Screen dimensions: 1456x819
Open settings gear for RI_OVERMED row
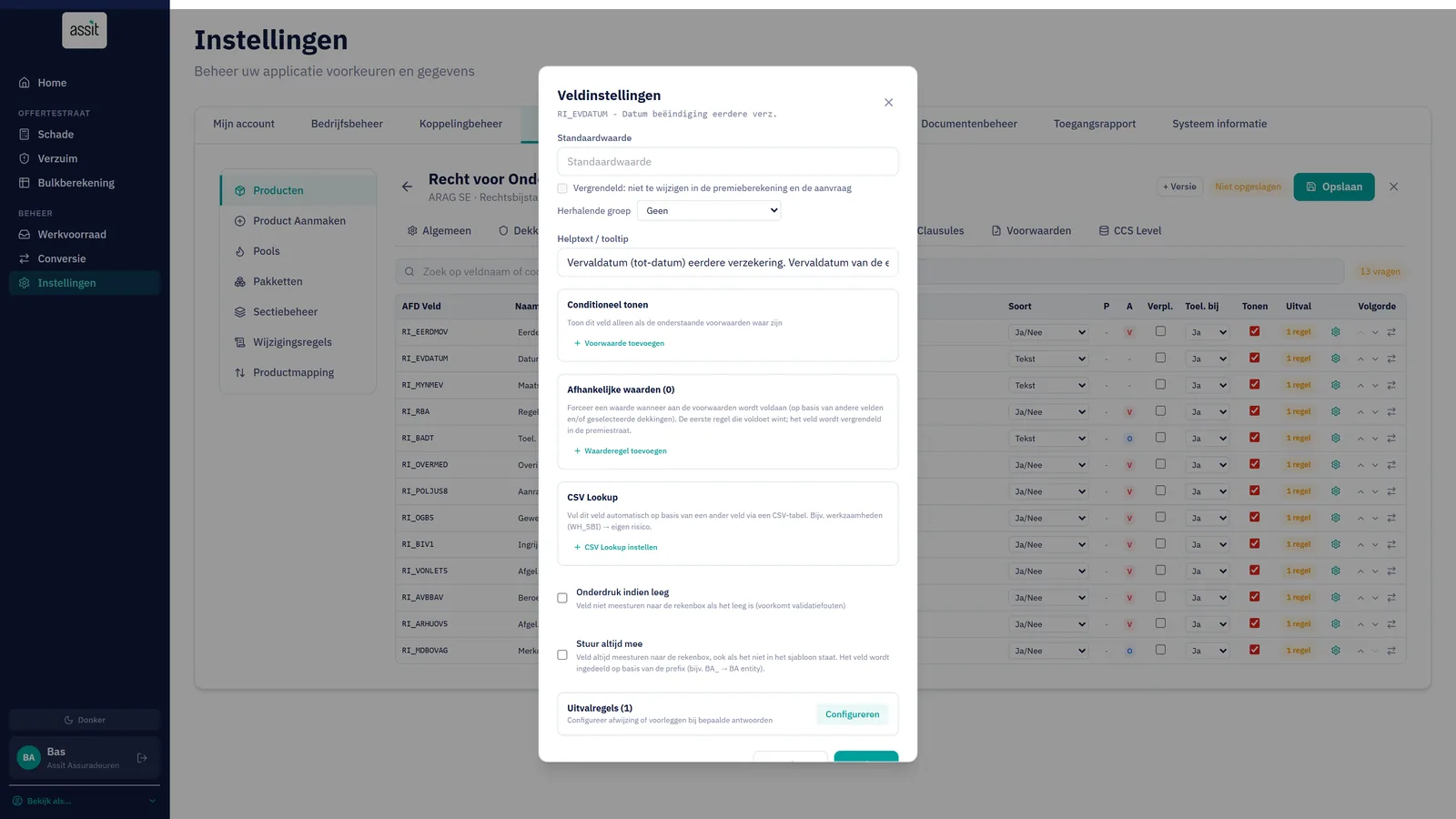coord(1336,465)
